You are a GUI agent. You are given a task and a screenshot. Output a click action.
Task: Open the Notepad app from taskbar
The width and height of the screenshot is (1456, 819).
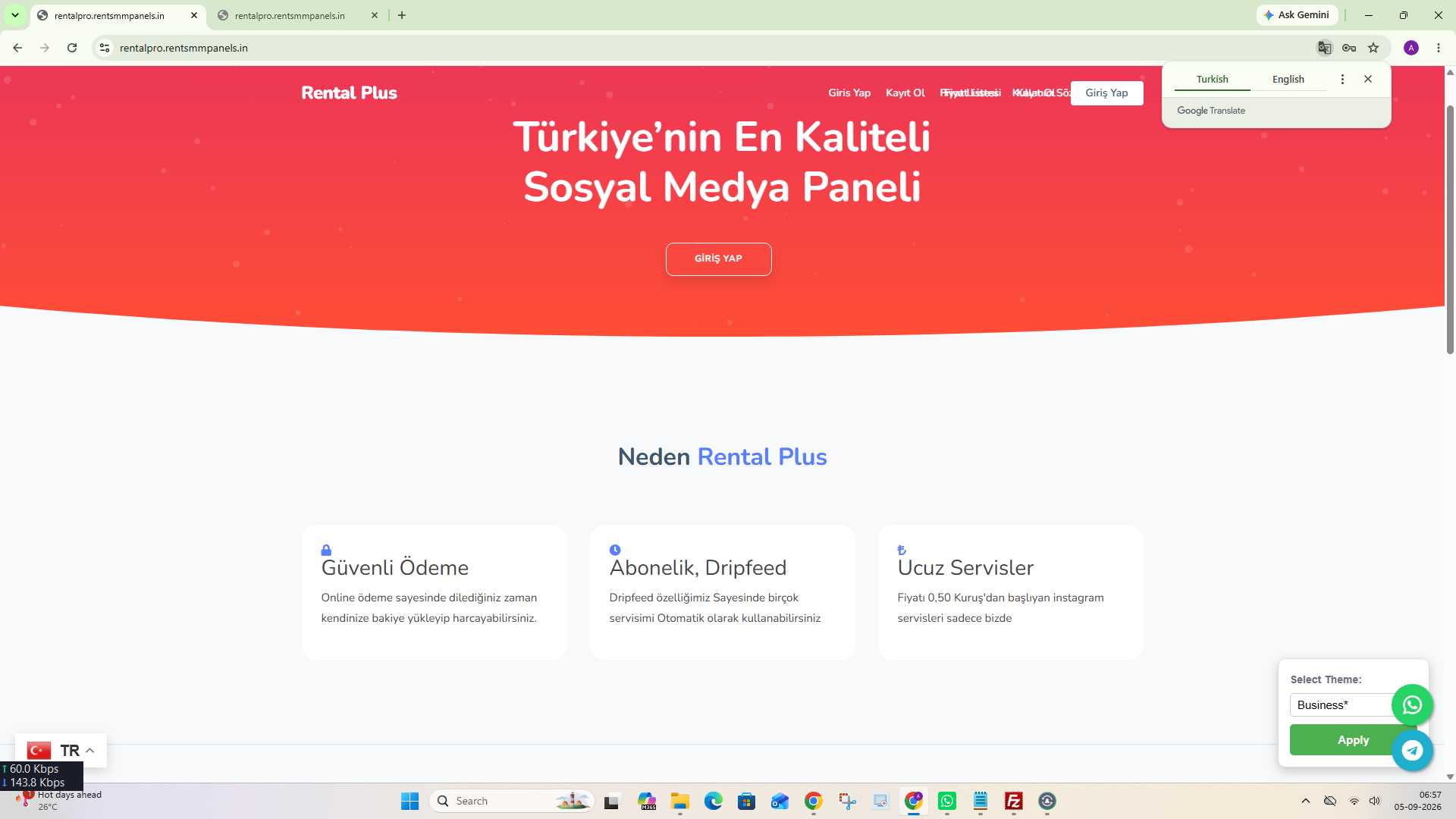pyautogui.click(x=981, y=801)
